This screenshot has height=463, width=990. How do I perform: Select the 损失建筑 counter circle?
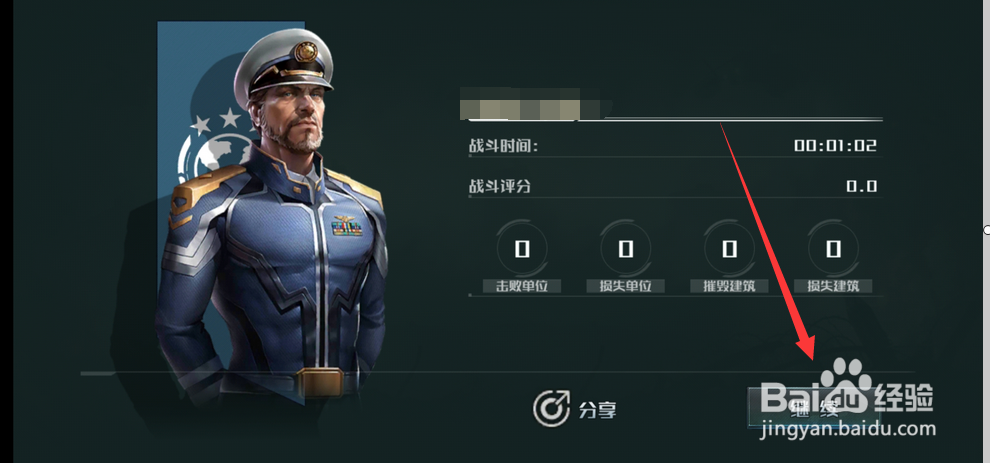pyautogui.click(x=833, y=249)
